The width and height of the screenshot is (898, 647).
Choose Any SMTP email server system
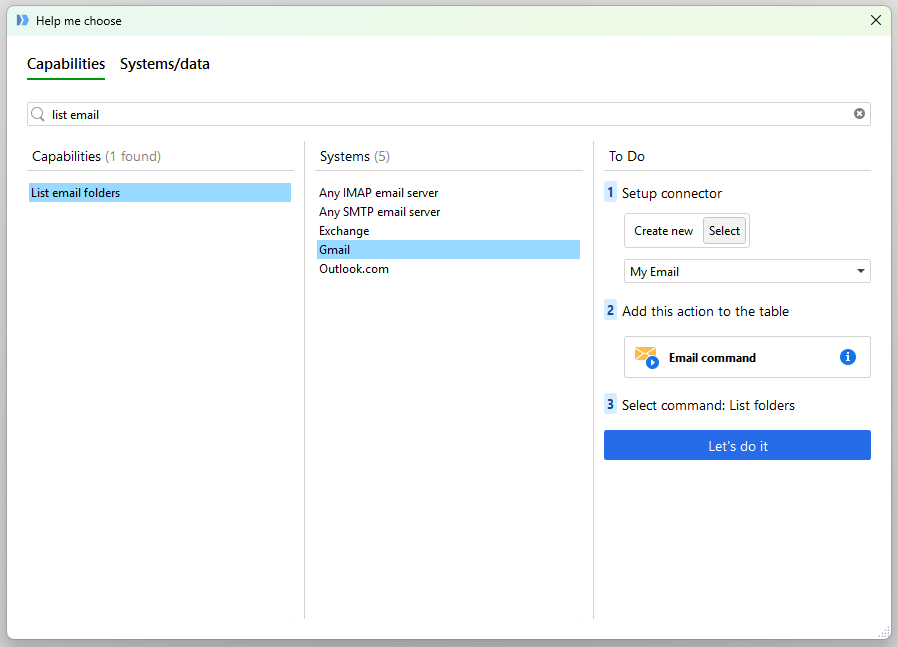(379, 212)
